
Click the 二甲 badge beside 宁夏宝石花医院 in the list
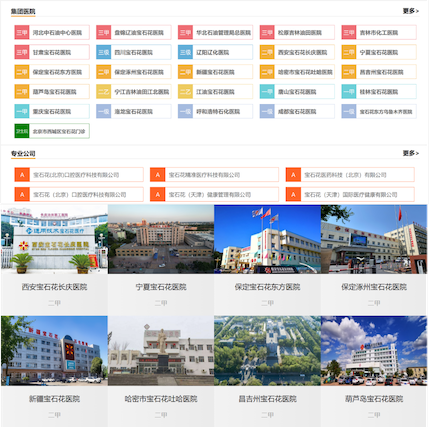click(x=349, y=52)
